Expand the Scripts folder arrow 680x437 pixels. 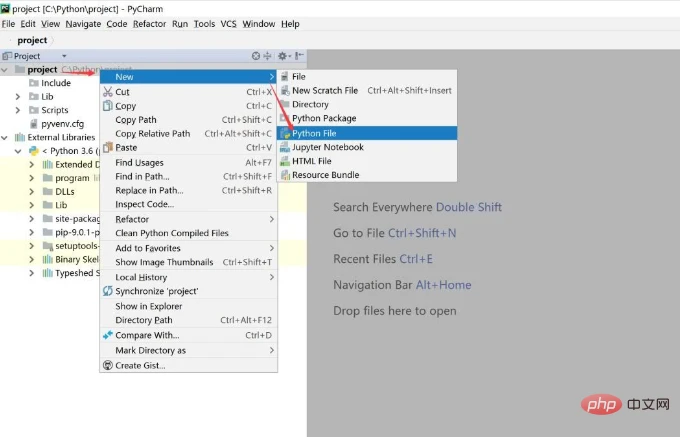[x=18, y=110]
